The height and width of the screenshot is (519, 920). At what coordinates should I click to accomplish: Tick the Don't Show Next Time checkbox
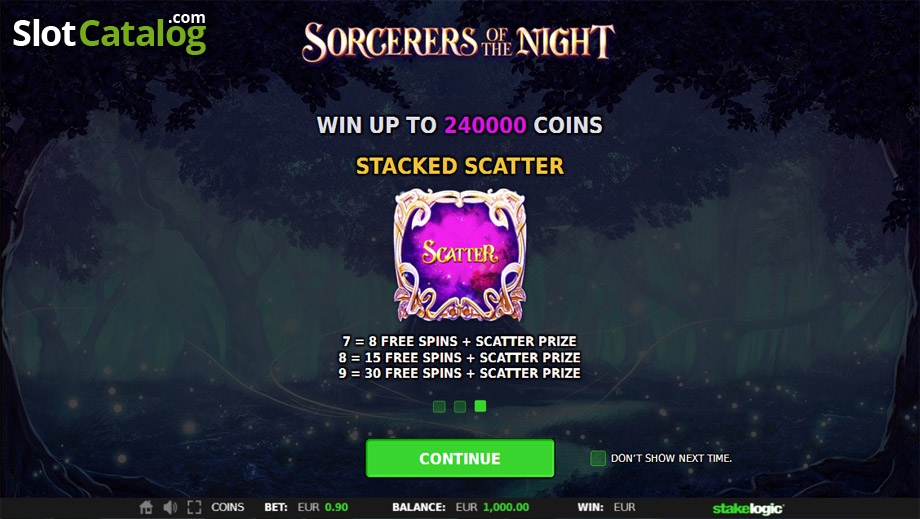click(598, 458)
